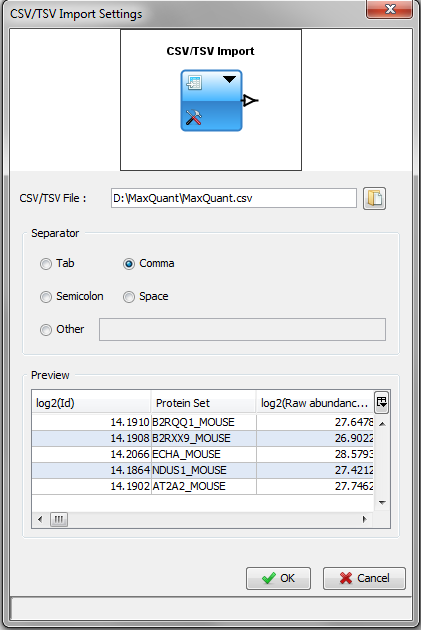
Task: Choose the Space separator
Action: pos(129,297)
